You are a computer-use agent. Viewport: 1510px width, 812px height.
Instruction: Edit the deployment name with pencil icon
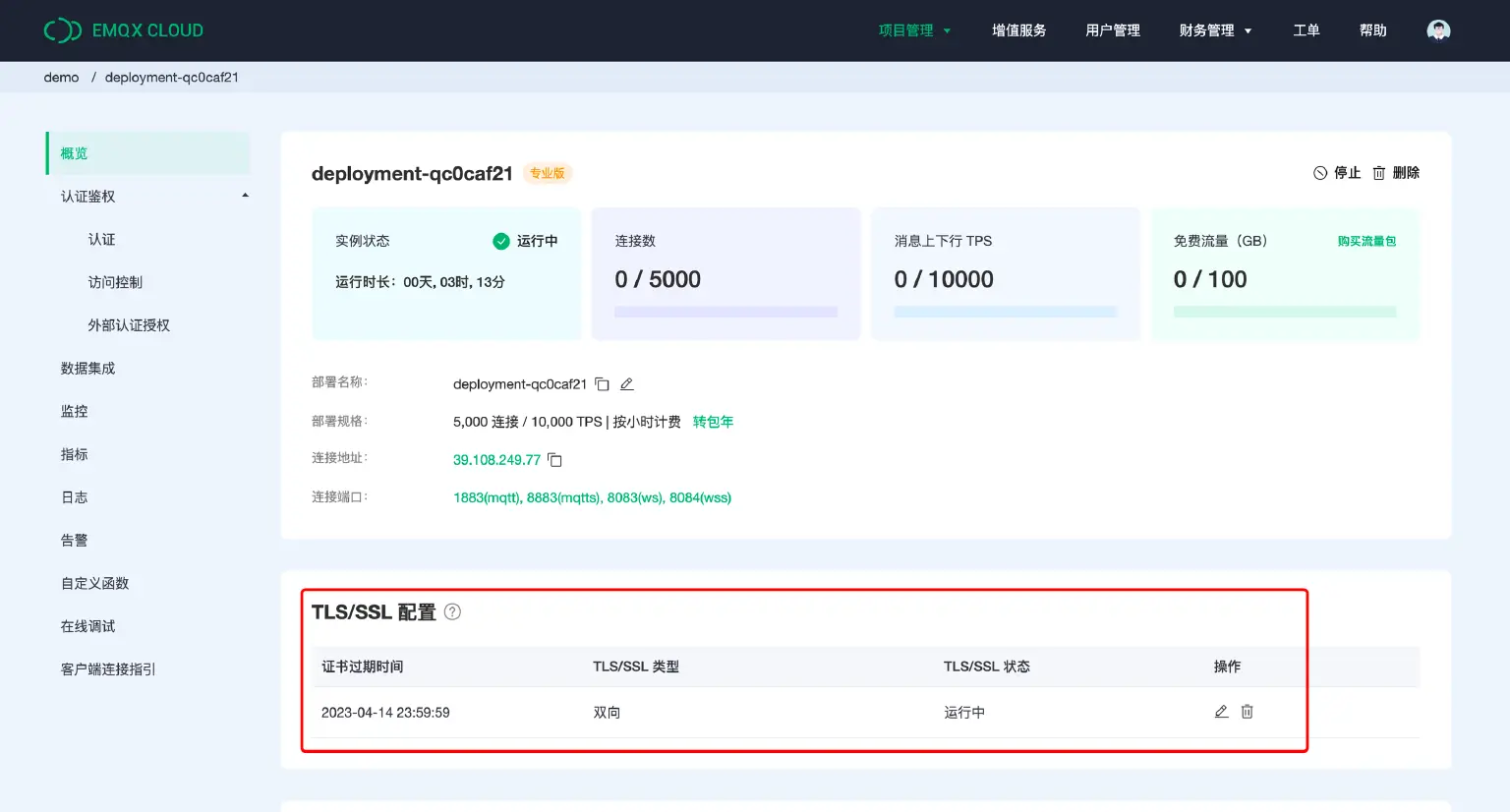pyautogui.click(x=627, y=384)
